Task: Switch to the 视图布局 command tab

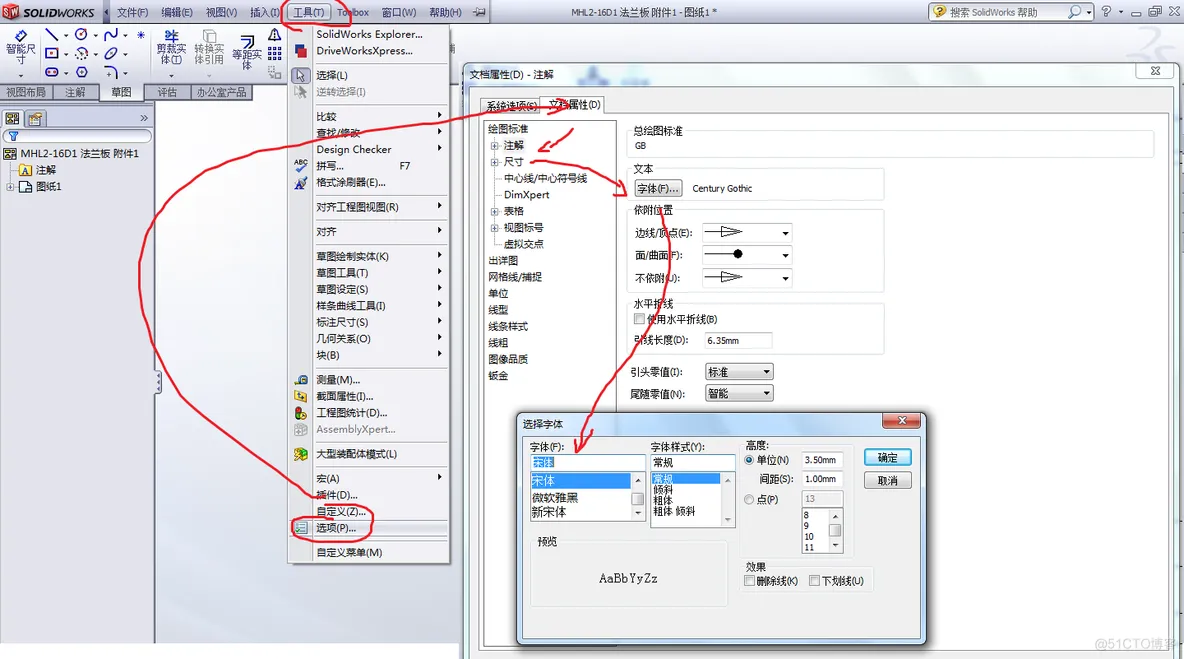Action: tap(26, 92)
